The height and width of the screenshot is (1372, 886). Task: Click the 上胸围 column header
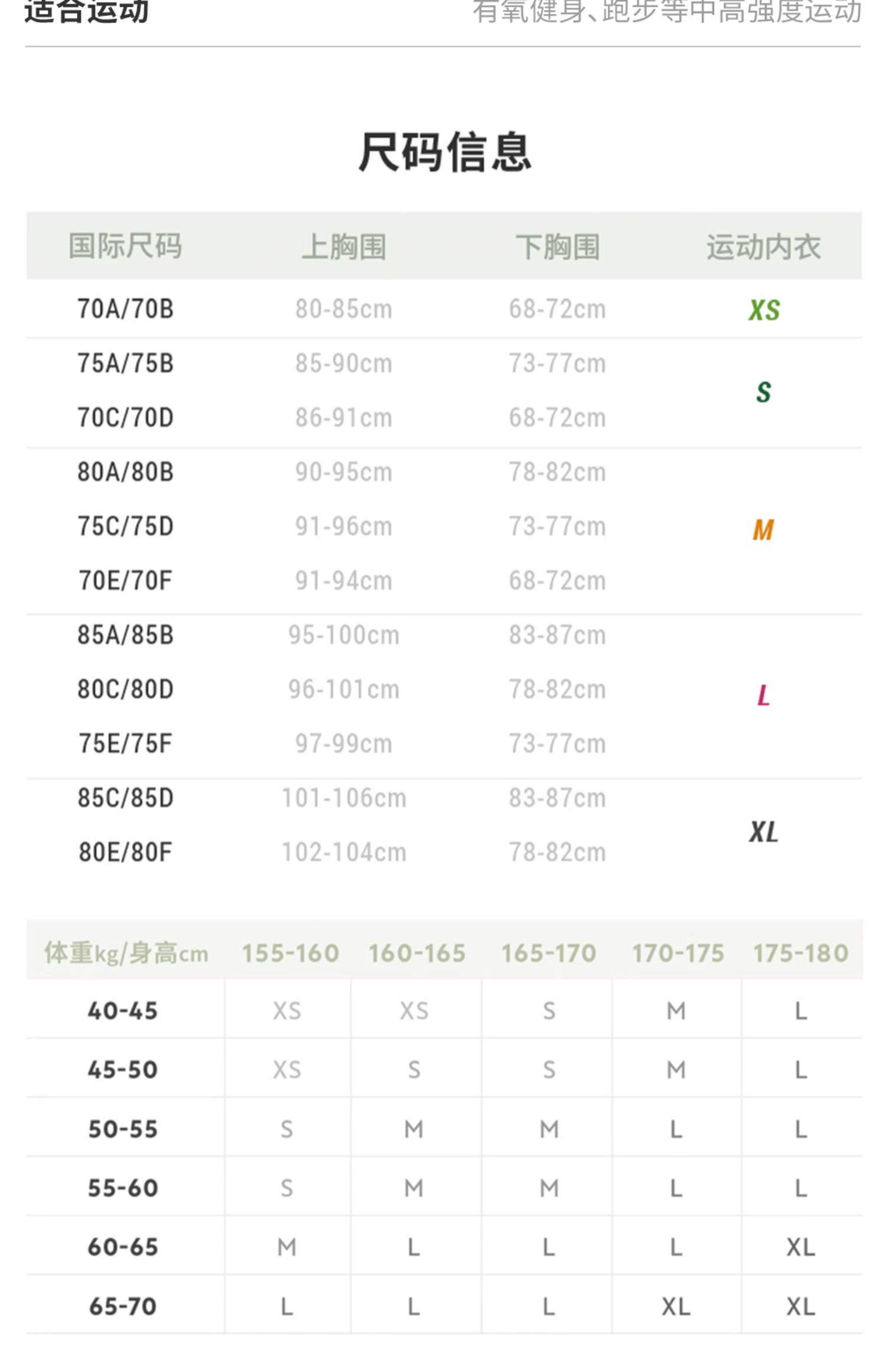point(344,246)
